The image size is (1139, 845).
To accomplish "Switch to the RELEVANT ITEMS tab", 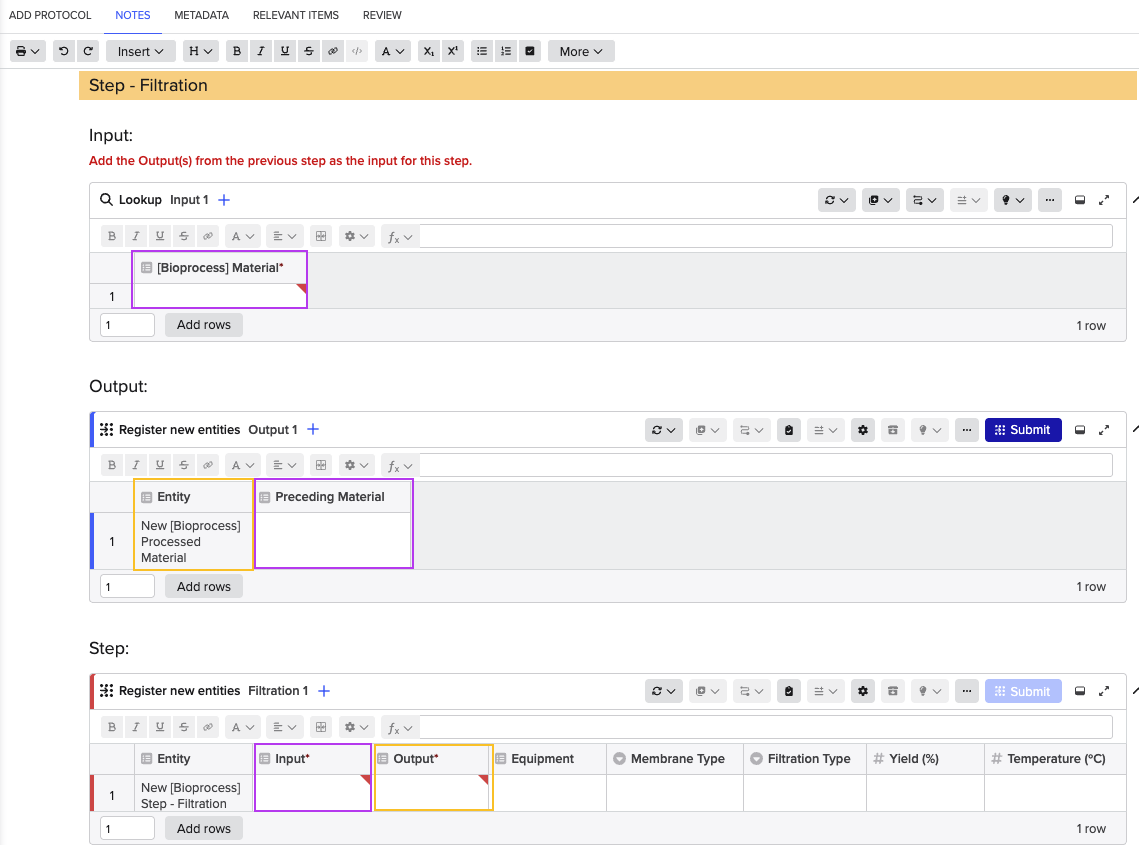I will pos(296,15).
